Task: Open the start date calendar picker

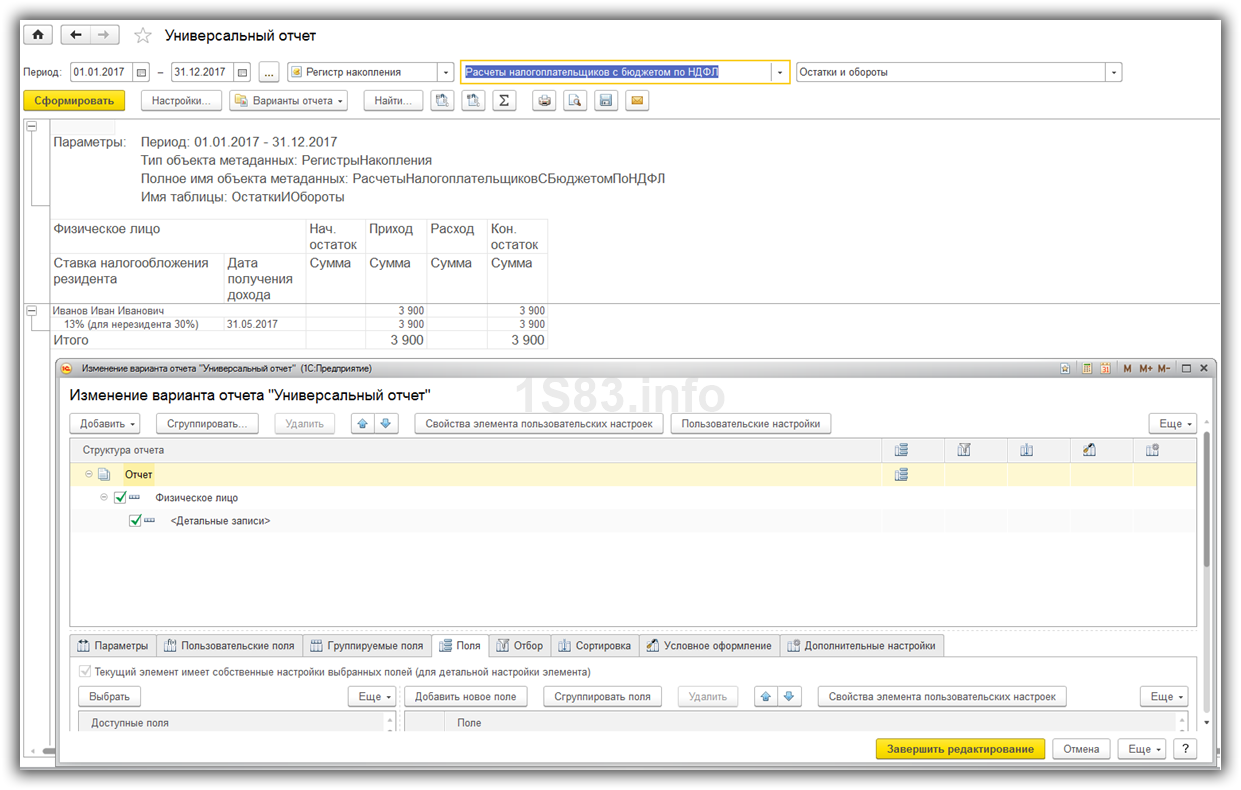Action: click(141, 73)
